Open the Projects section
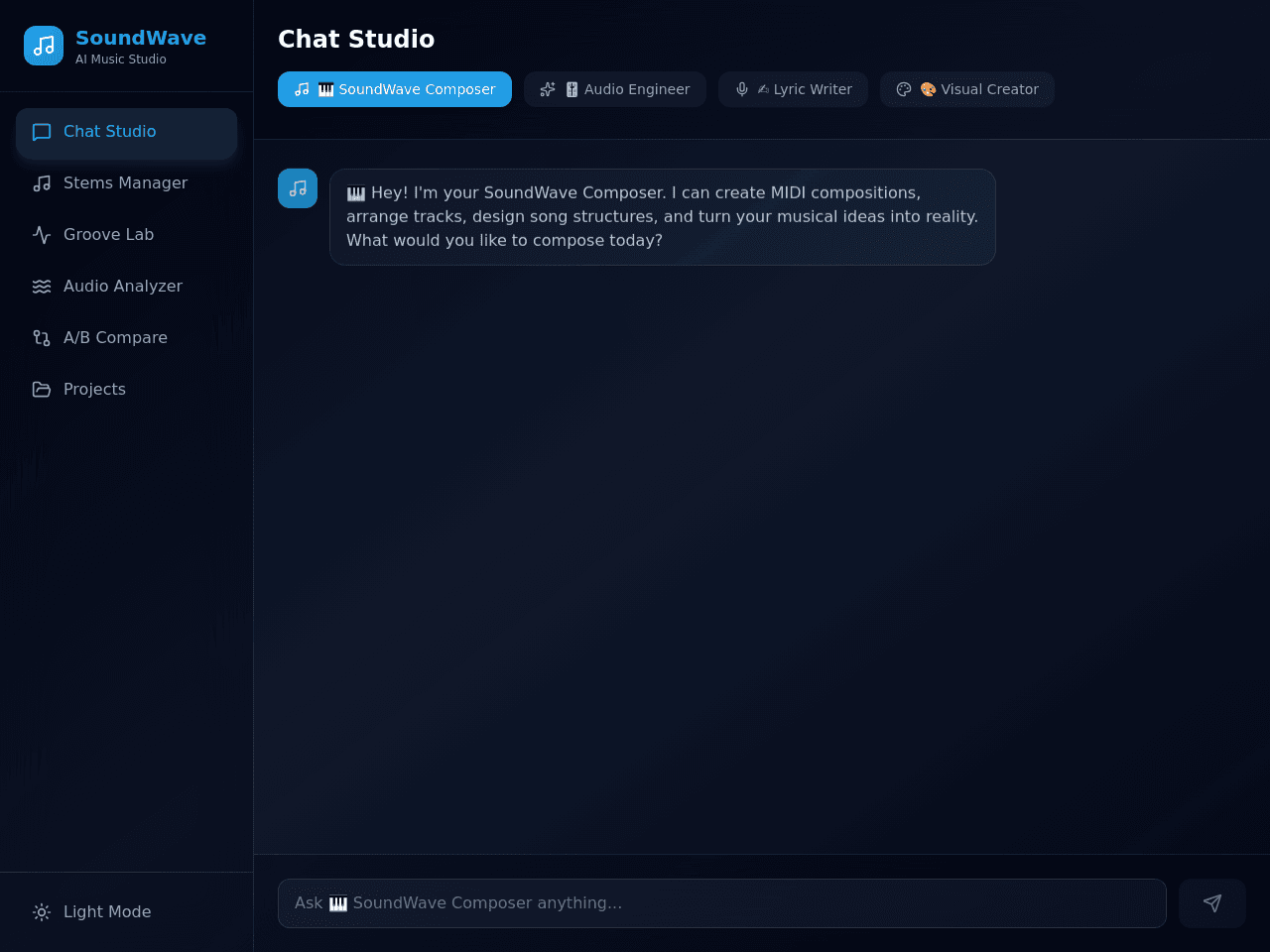 127,390
